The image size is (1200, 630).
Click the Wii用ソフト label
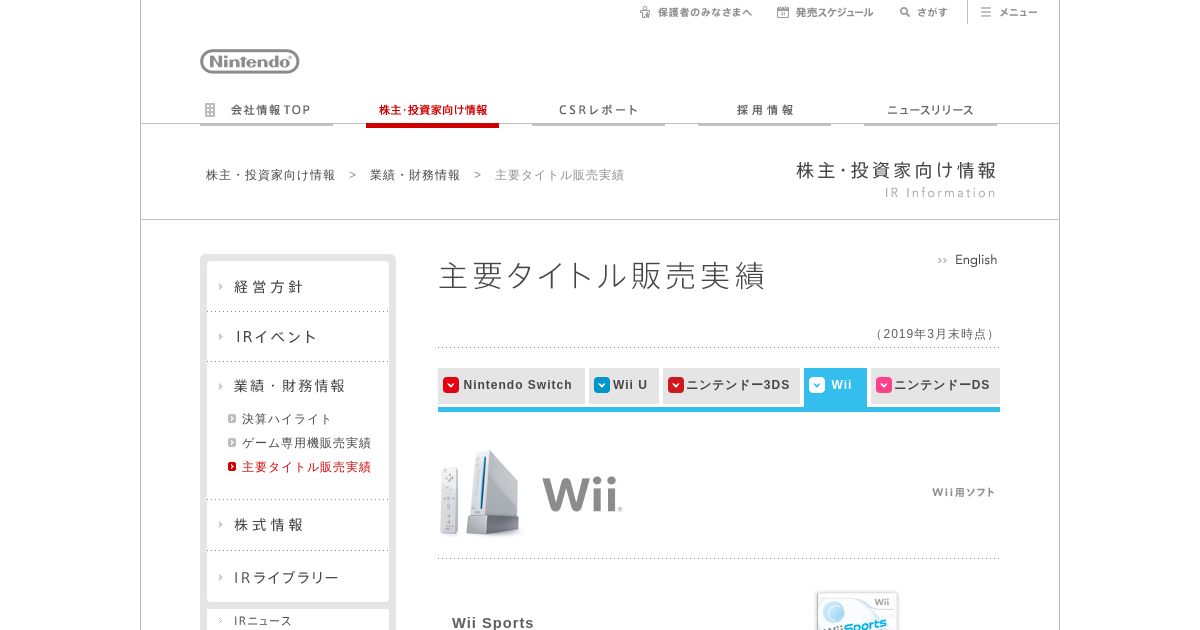point(964,492)
